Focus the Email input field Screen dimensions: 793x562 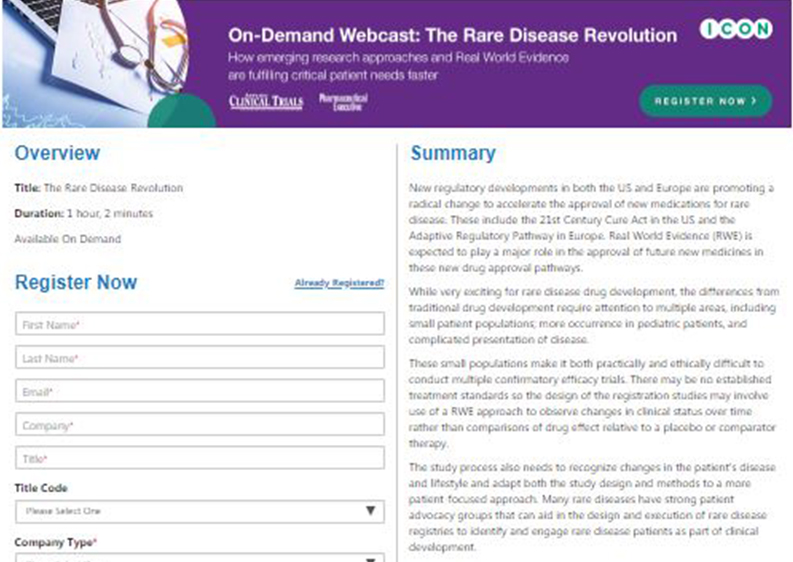tap(200, 391)
